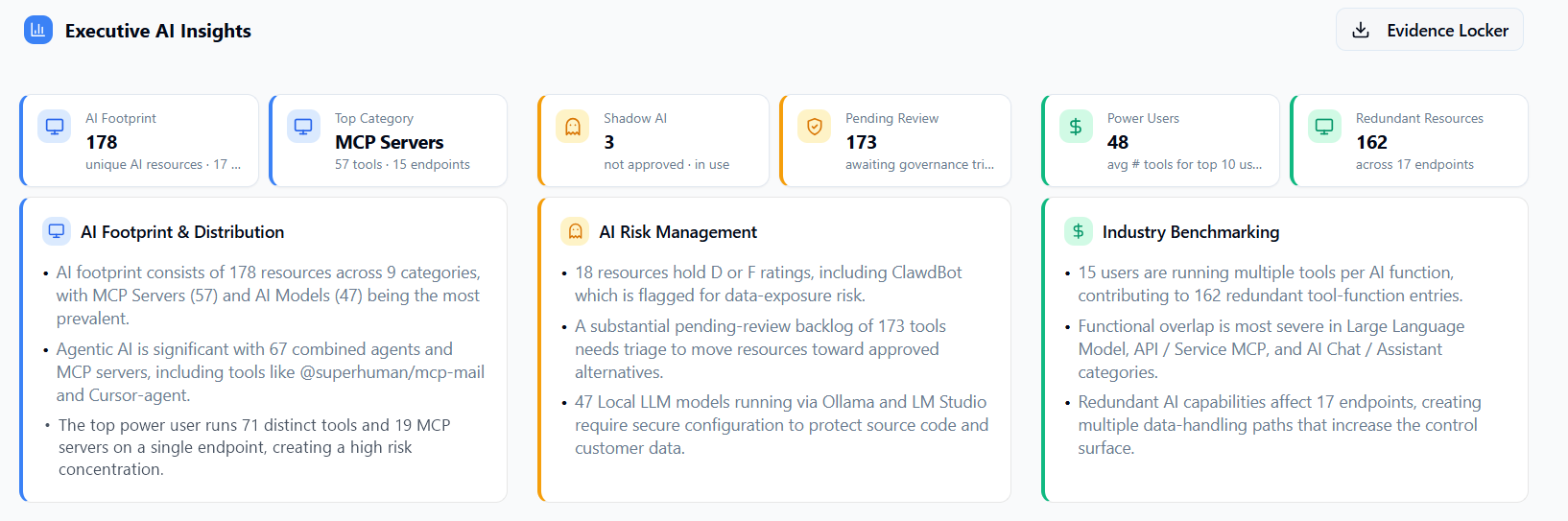Click the Power Users value 48
The width and height of the screenshot is (1568, 521).
click(1118, 142)
